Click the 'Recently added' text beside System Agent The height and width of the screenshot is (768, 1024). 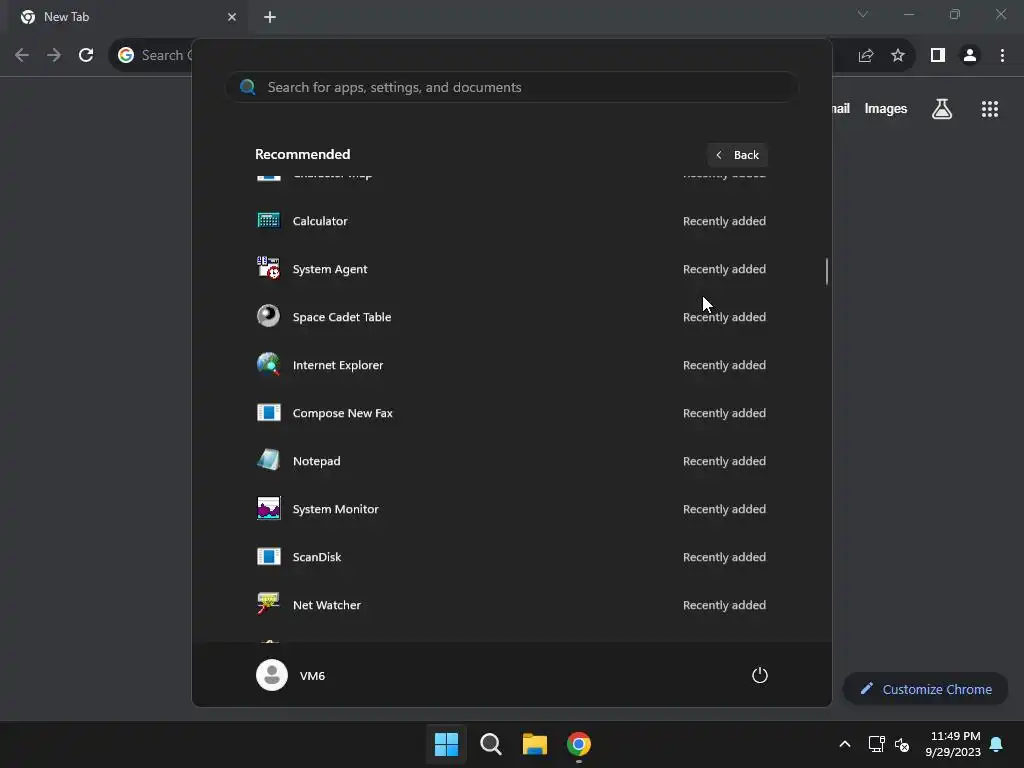tap(724, 268)
